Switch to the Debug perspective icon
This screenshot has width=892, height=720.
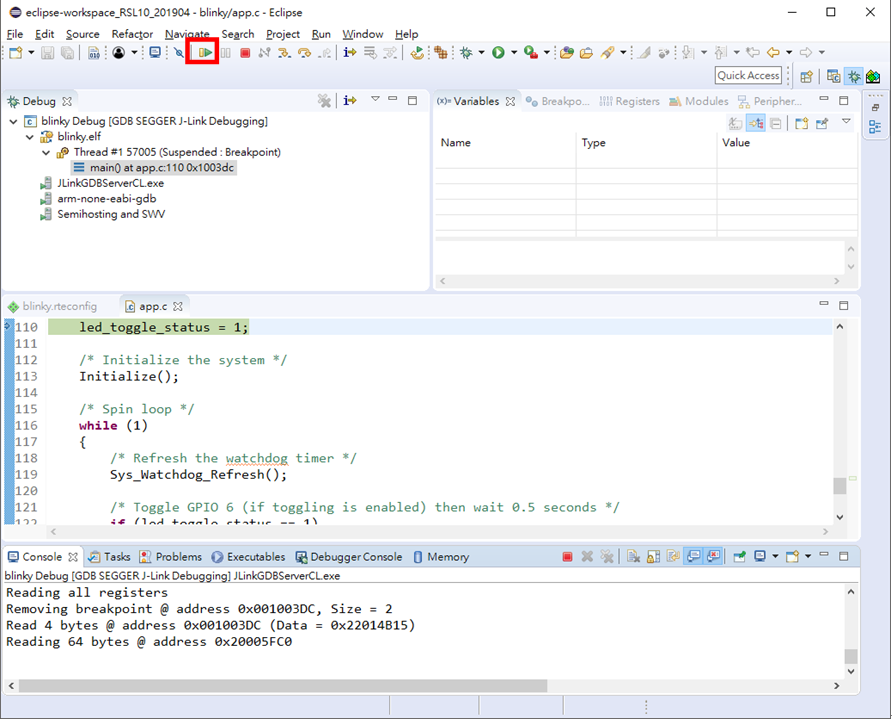(854, 76)
